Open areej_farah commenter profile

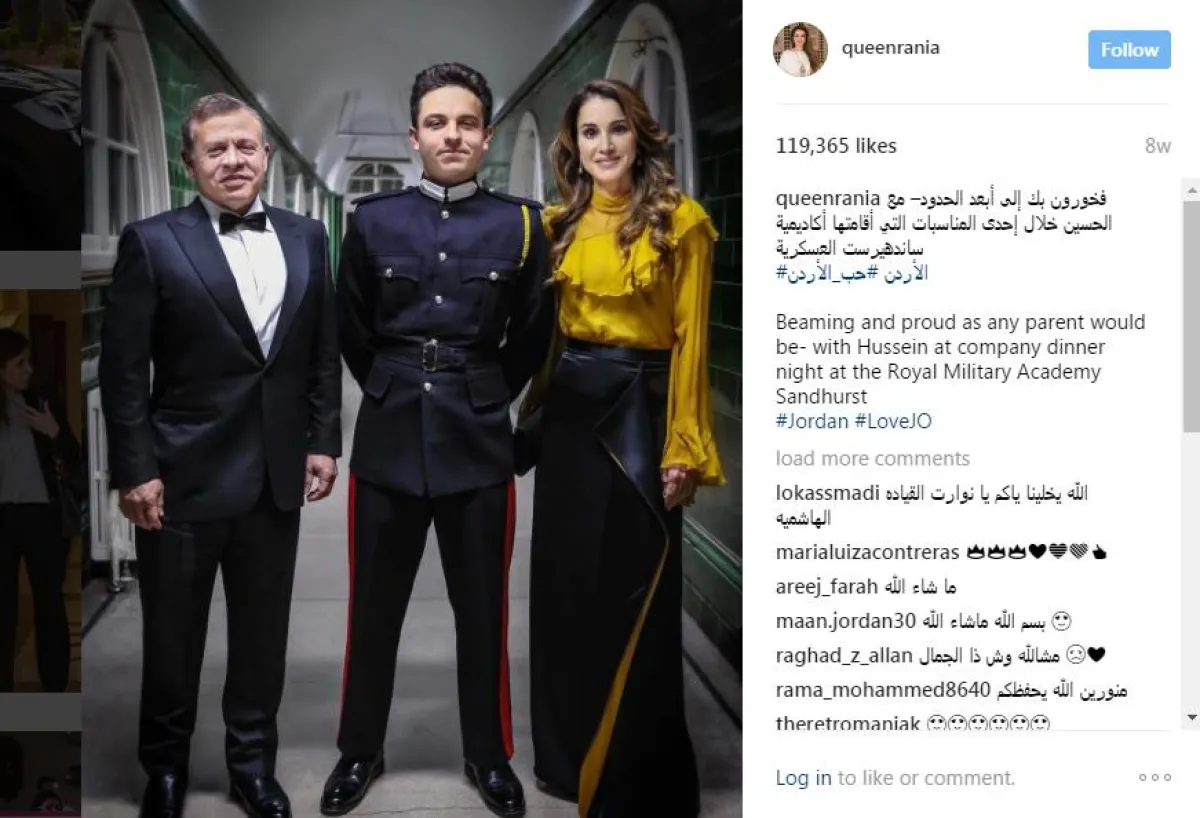coord(827,586)
